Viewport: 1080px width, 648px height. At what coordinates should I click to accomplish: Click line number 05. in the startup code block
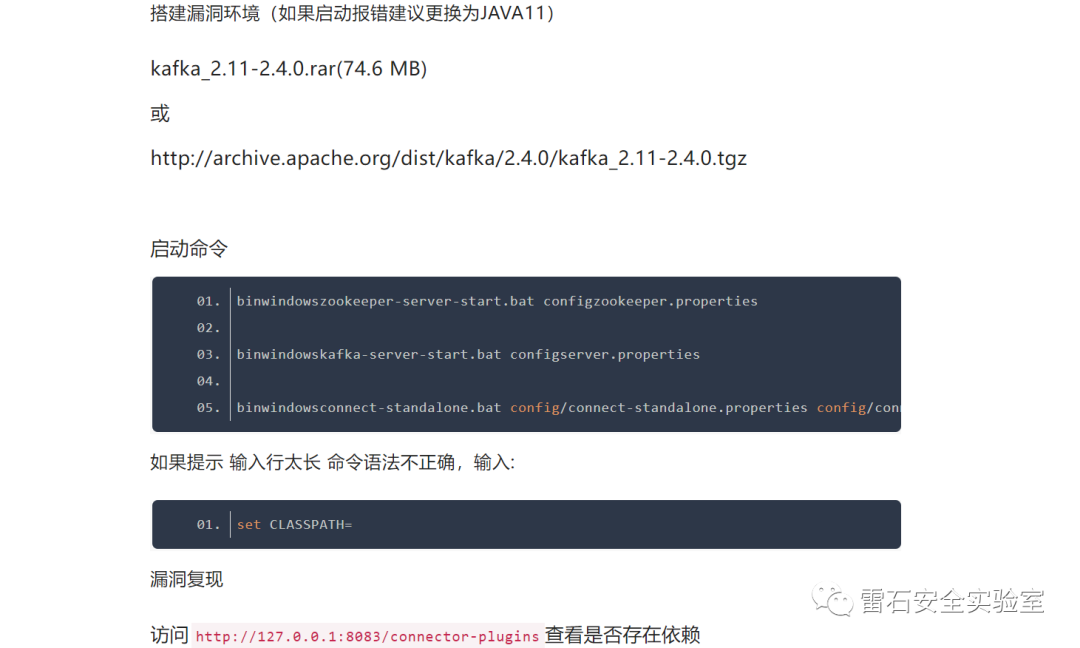point(208,408)
